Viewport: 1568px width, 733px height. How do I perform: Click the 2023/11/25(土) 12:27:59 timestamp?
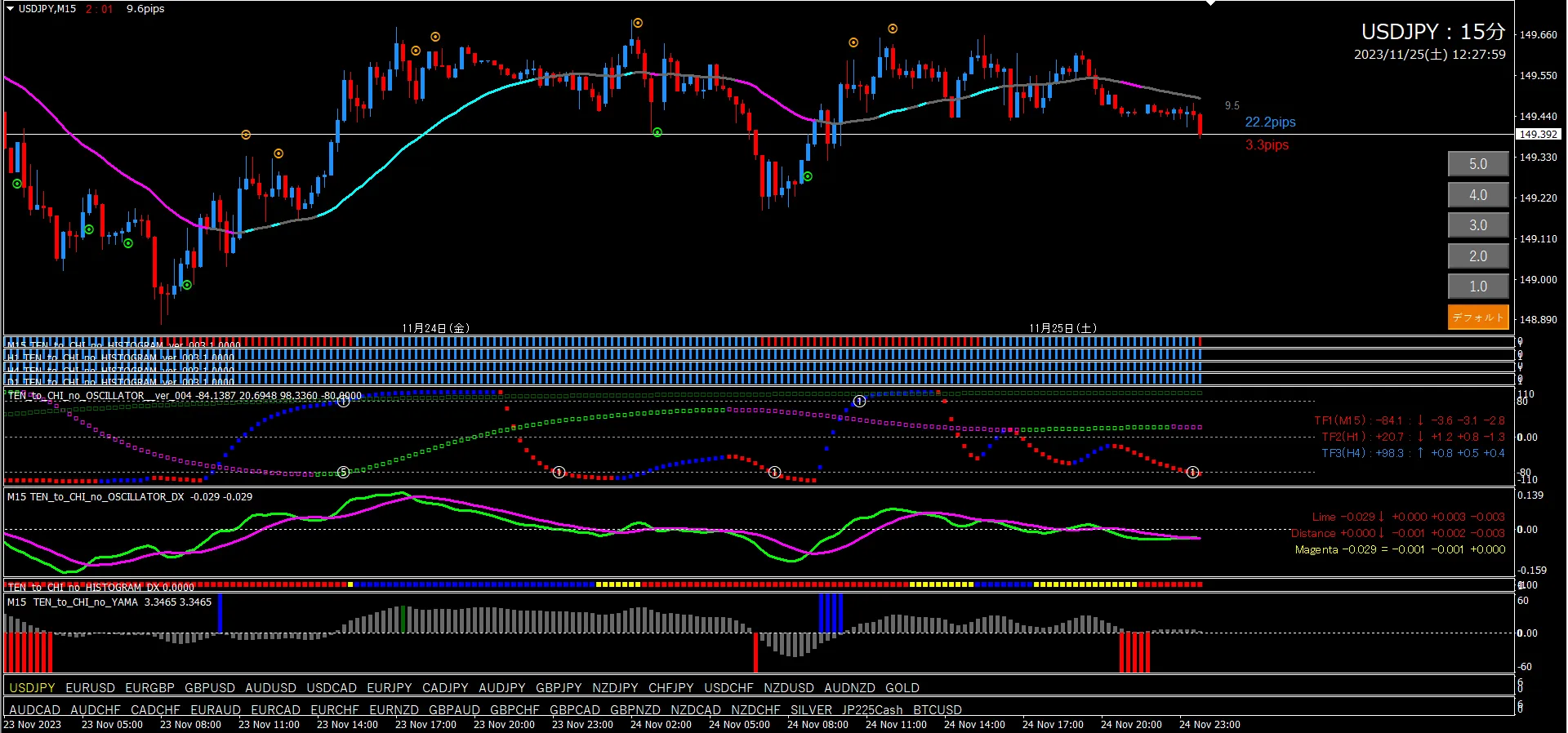tap(1430, 55)
